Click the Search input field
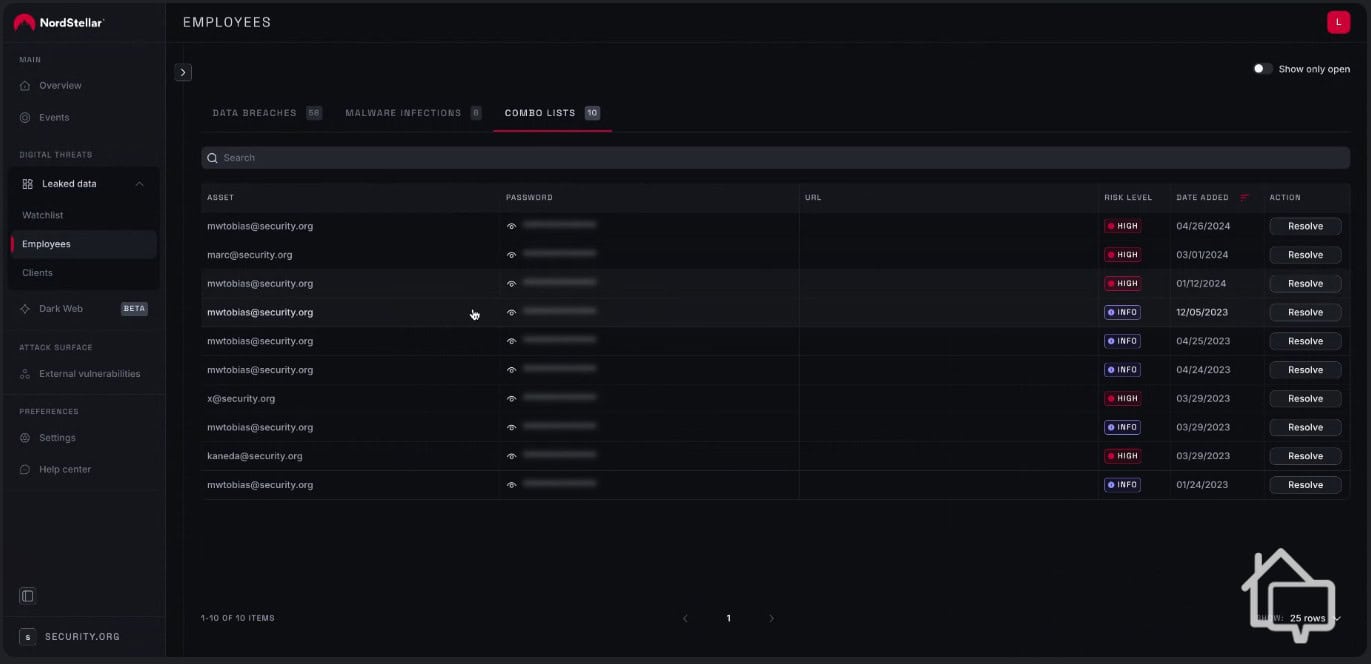The width and height of the screenshot is (1371, 664). pos(775,158)
